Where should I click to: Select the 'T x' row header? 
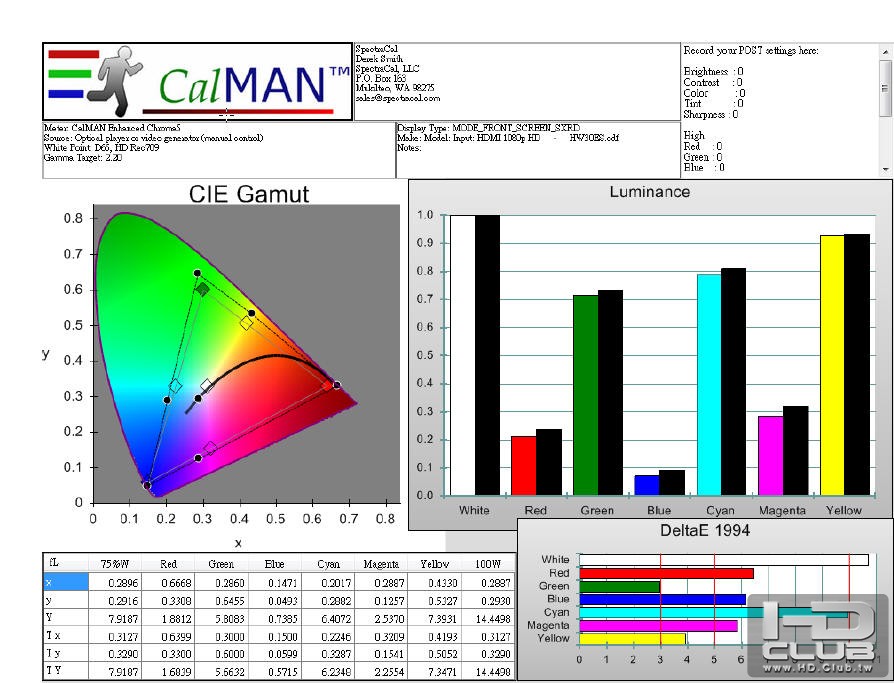66,635
